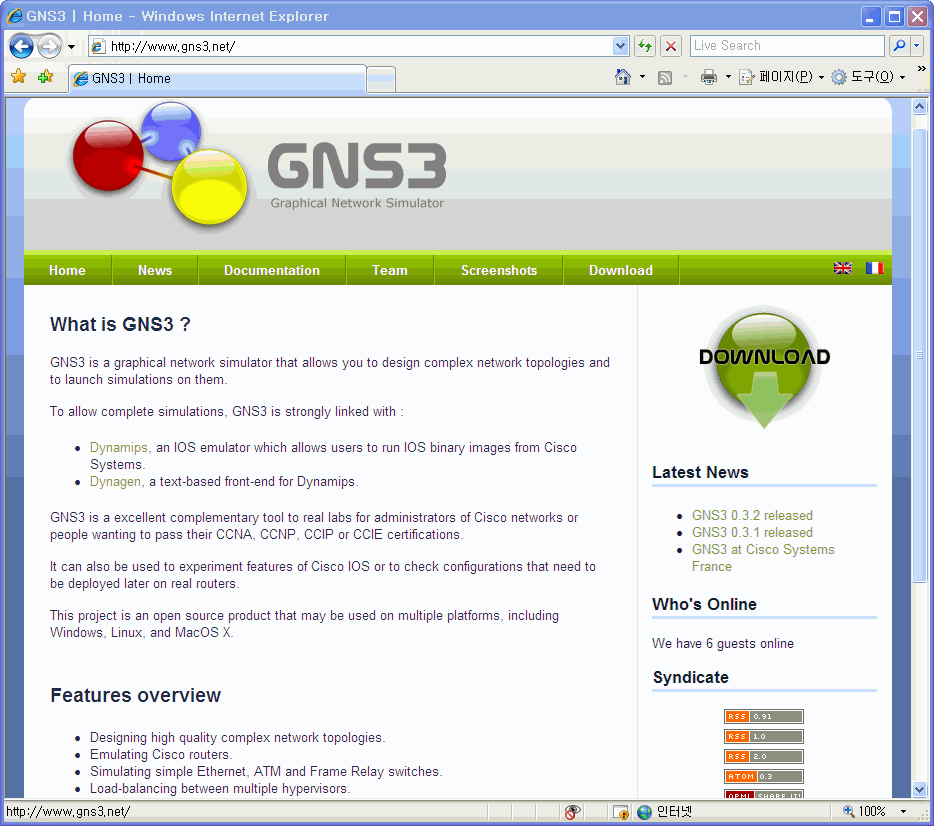
Task: Click the Live Search input box
Action: pos(787,46)
